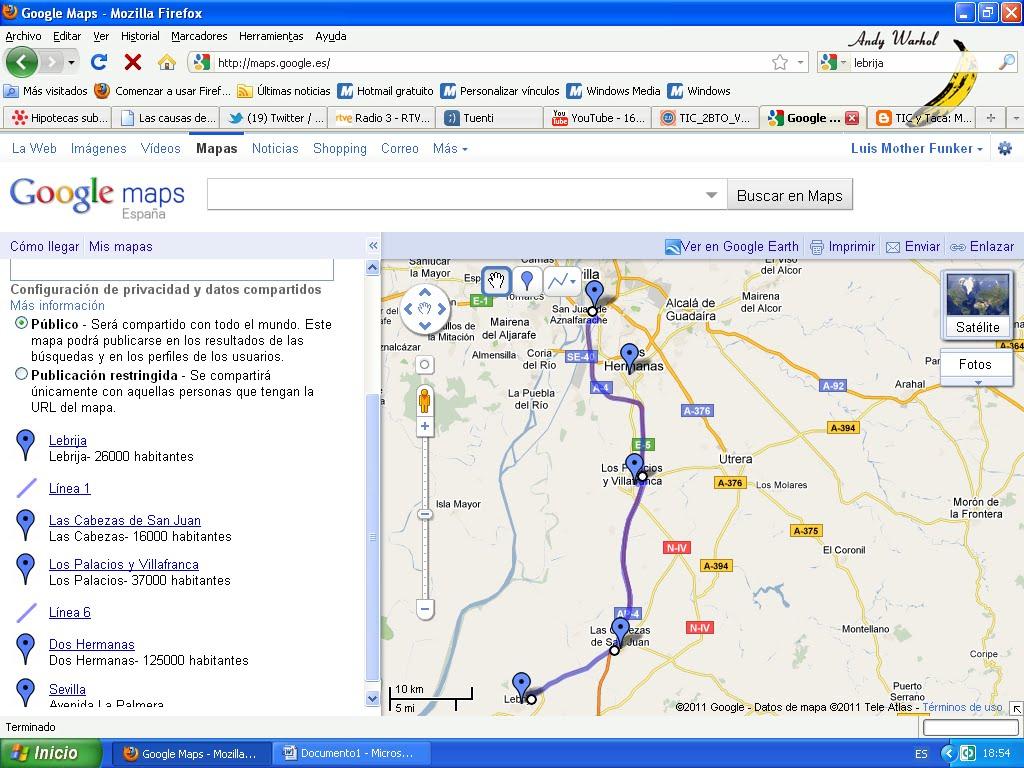
Task: Select the hand pan tool on the map
Action: pos(496,281)
